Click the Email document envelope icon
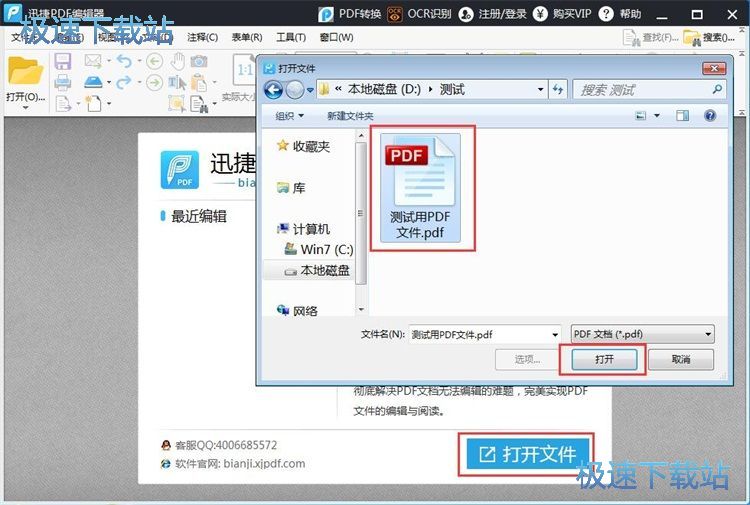The height and width of the screenshot is (505, 750). point(92,61)
